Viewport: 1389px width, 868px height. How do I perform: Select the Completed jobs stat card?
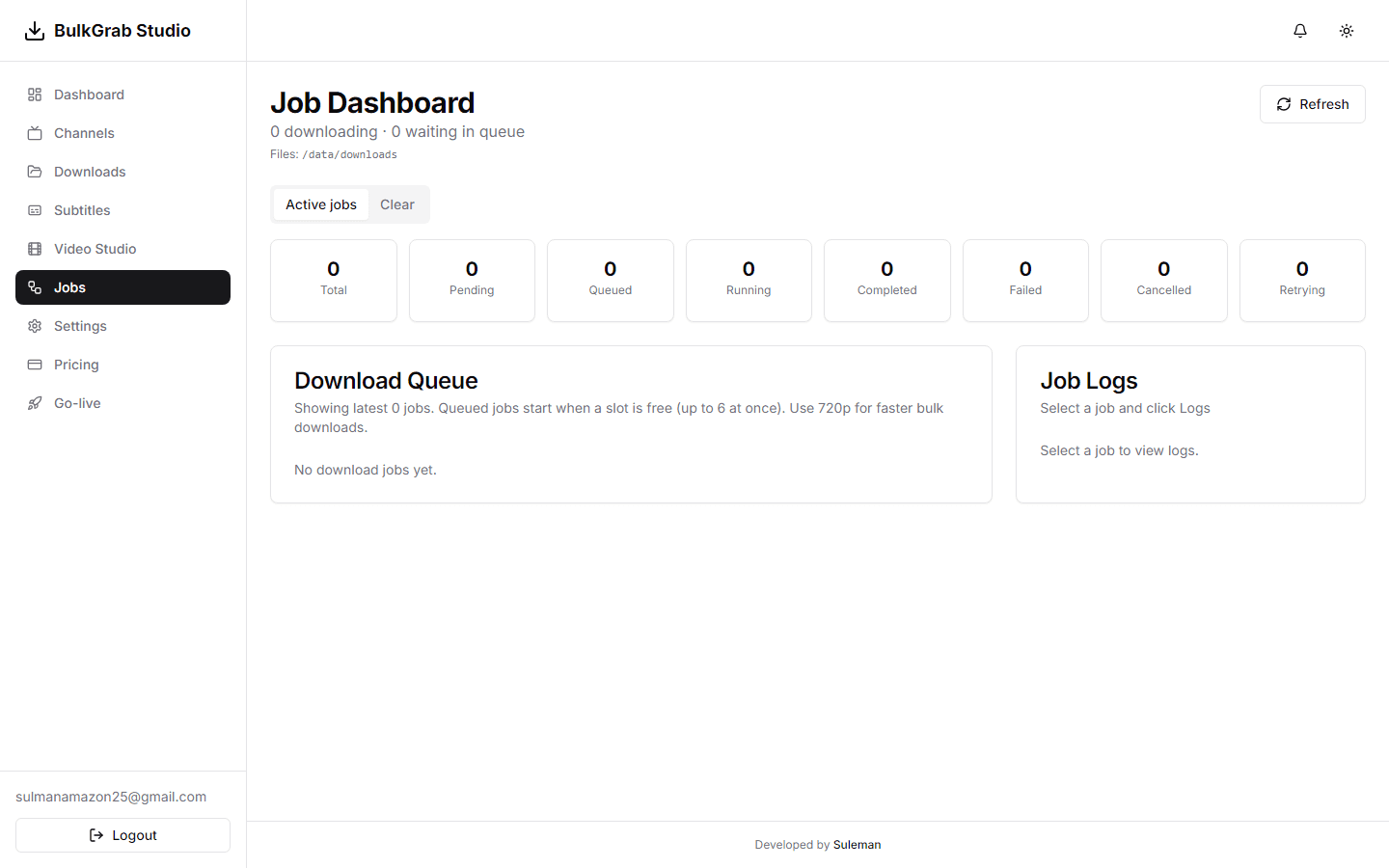887,281
